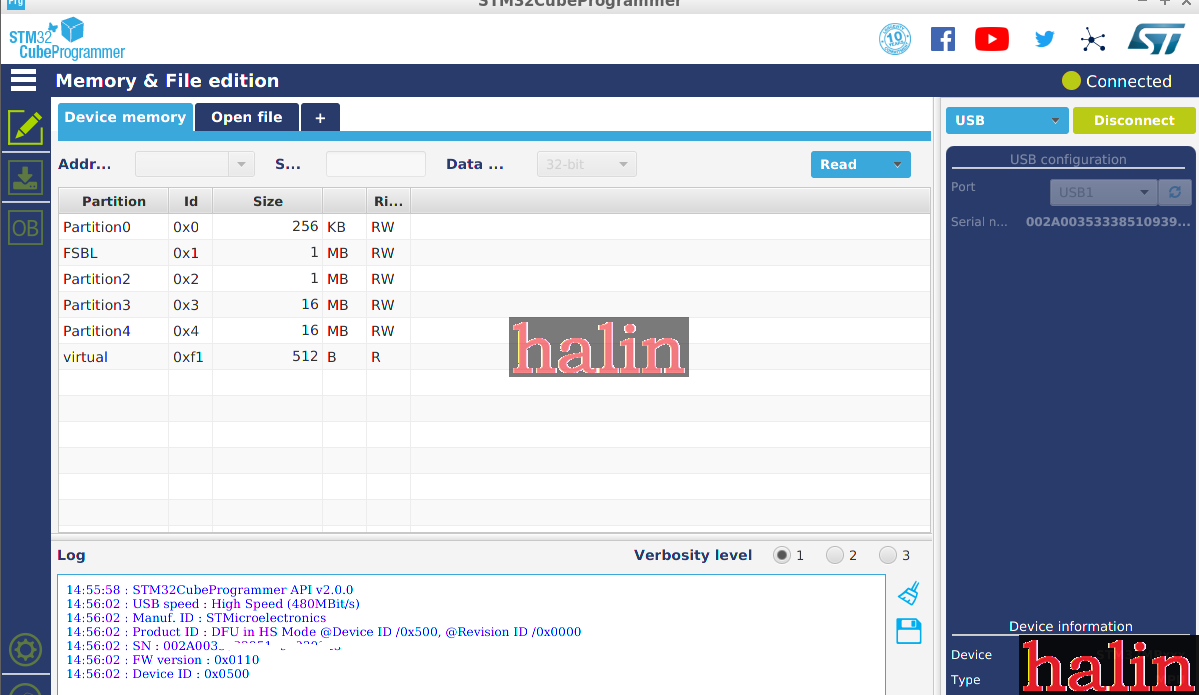Add a new tab with the plus tab

(320, 118)
